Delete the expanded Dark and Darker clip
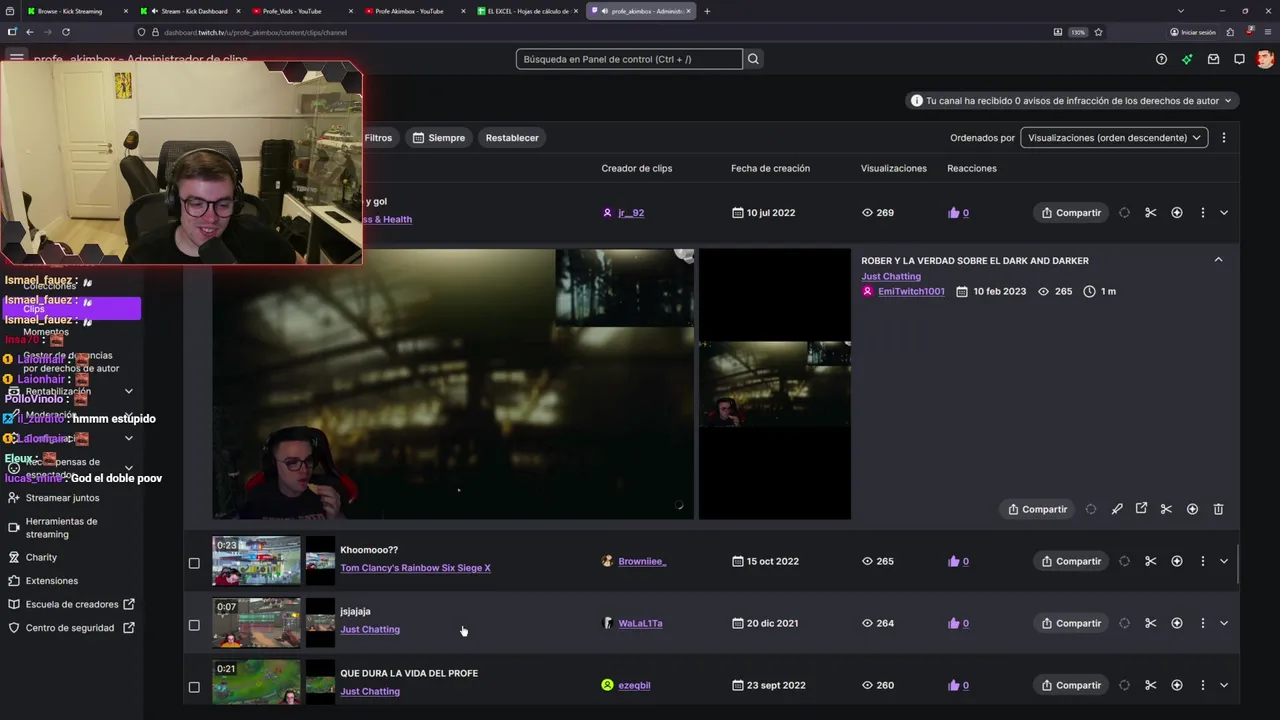 tap(1218, 509)
